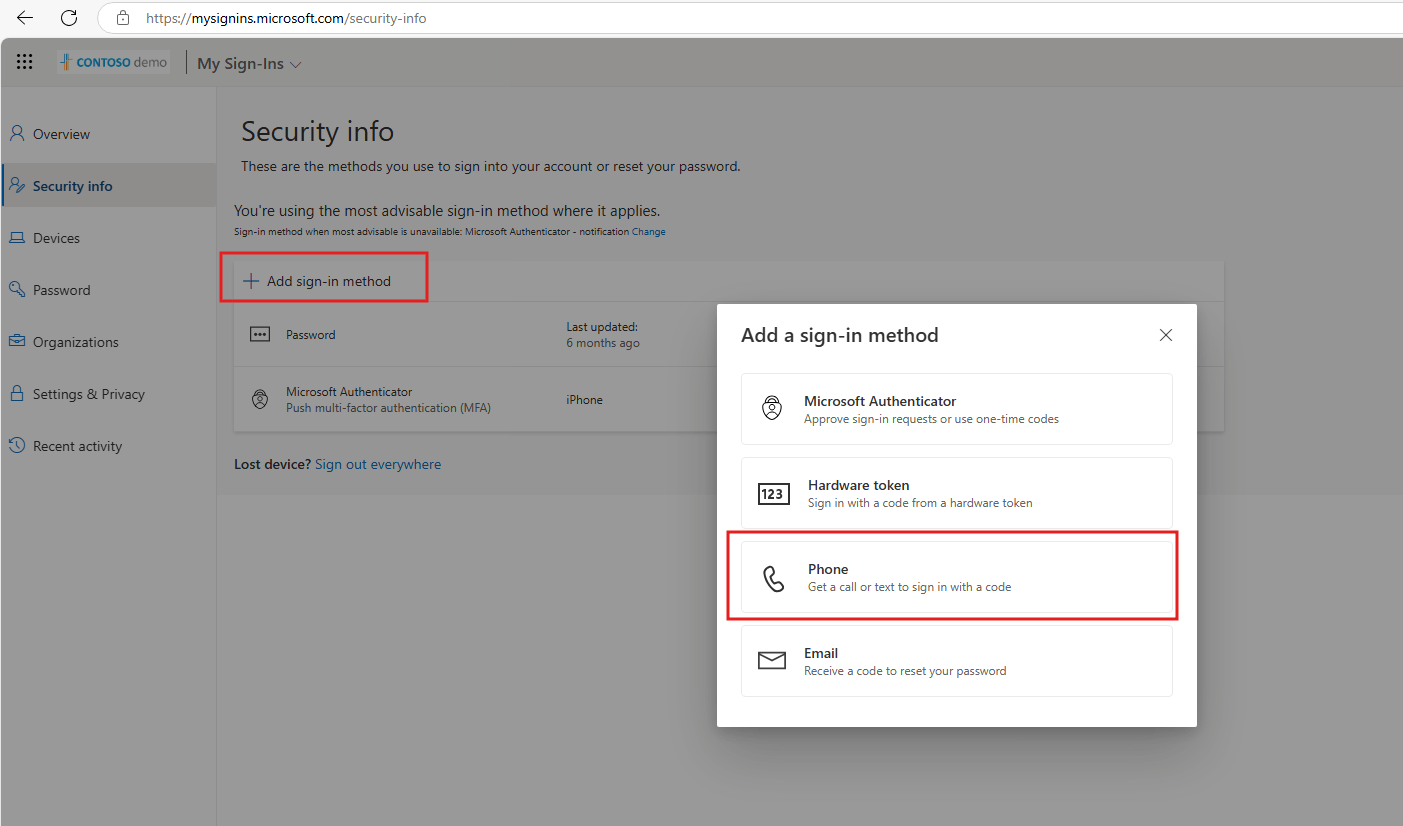Screen dimensions: 1403x826
Task: Click the 'iPhone' device text
Action: [x=585, y=400]
